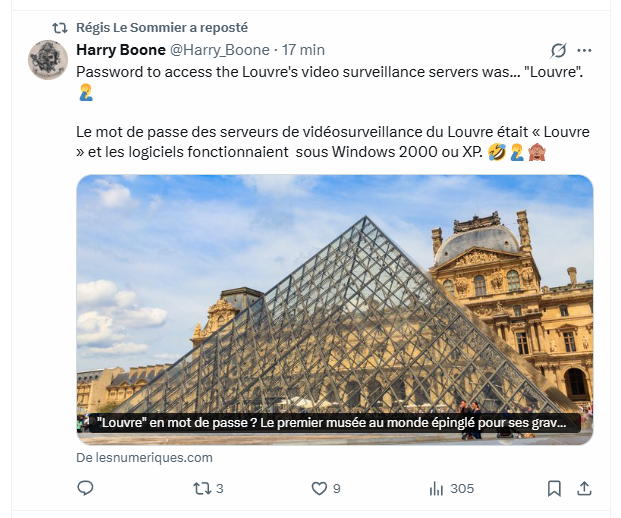621x518 pixels.
Task: Open Harry Boone's profile avatar
Action: tap(48, 60)
